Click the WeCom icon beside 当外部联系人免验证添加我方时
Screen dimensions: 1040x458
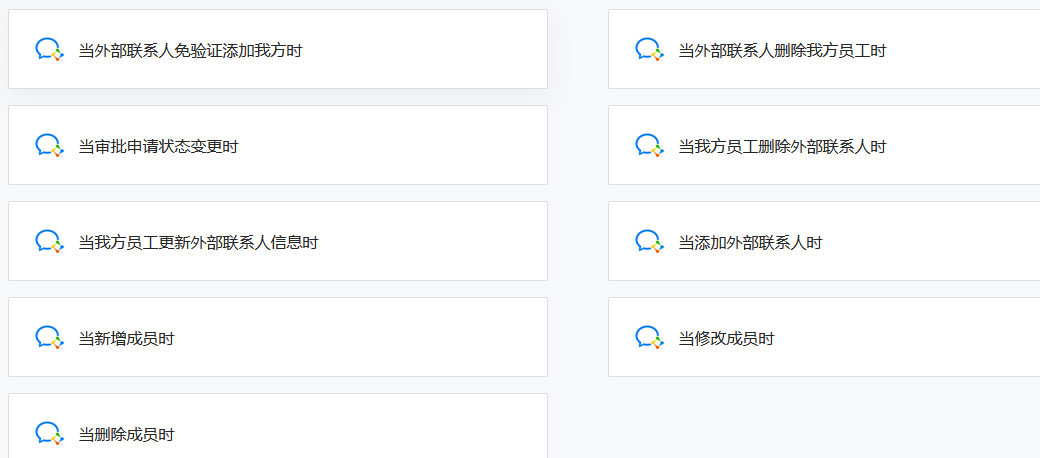click(x=49, y=50)
